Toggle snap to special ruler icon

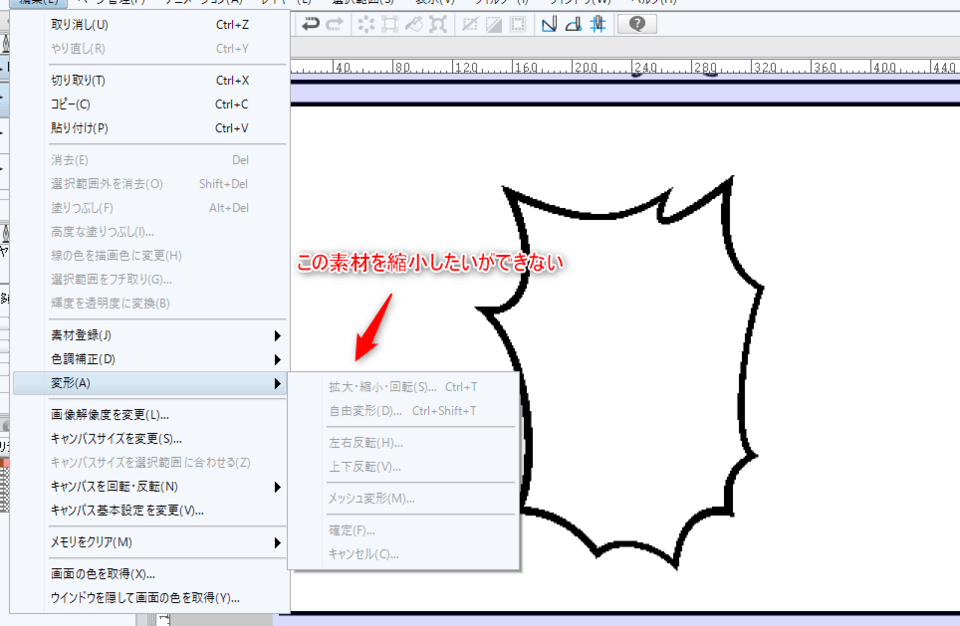pyautogui.click(x=573, y=24)
